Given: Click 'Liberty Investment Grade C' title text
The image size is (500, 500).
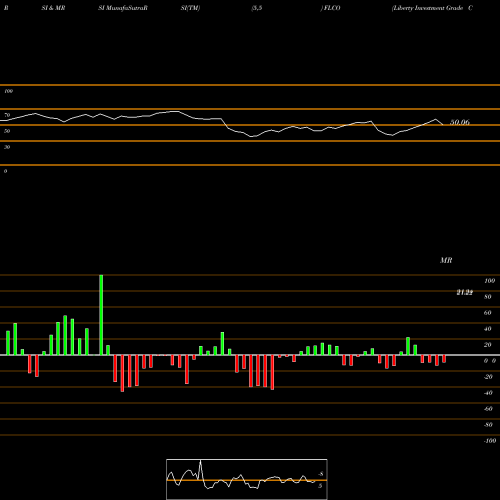Looking at the screenshot, I should [432, 8].
